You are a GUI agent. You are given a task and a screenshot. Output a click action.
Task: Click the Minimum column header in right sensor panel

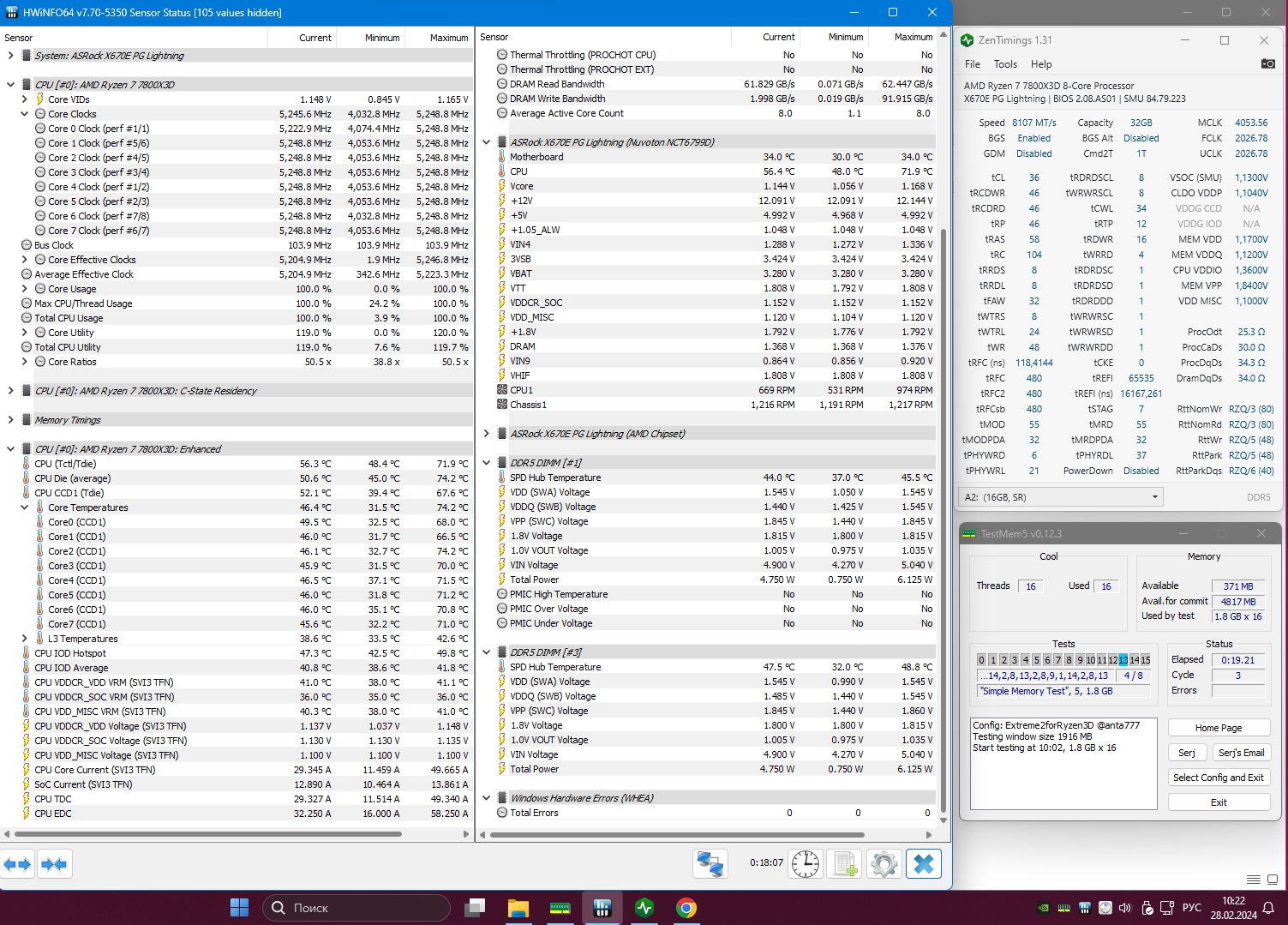tap(834, 37)
